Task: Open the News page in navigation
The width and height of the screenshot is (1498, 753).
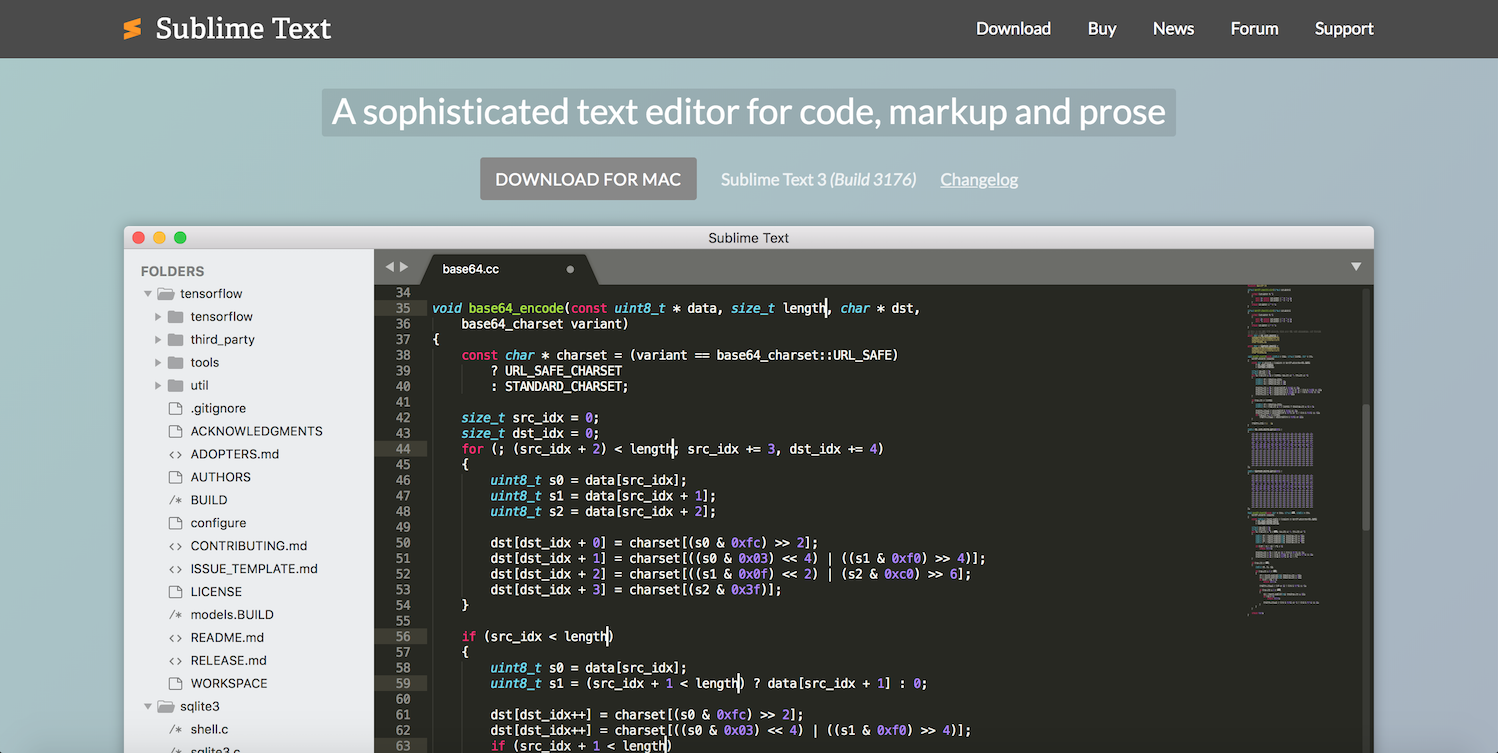Action: tap(1173, 29)
